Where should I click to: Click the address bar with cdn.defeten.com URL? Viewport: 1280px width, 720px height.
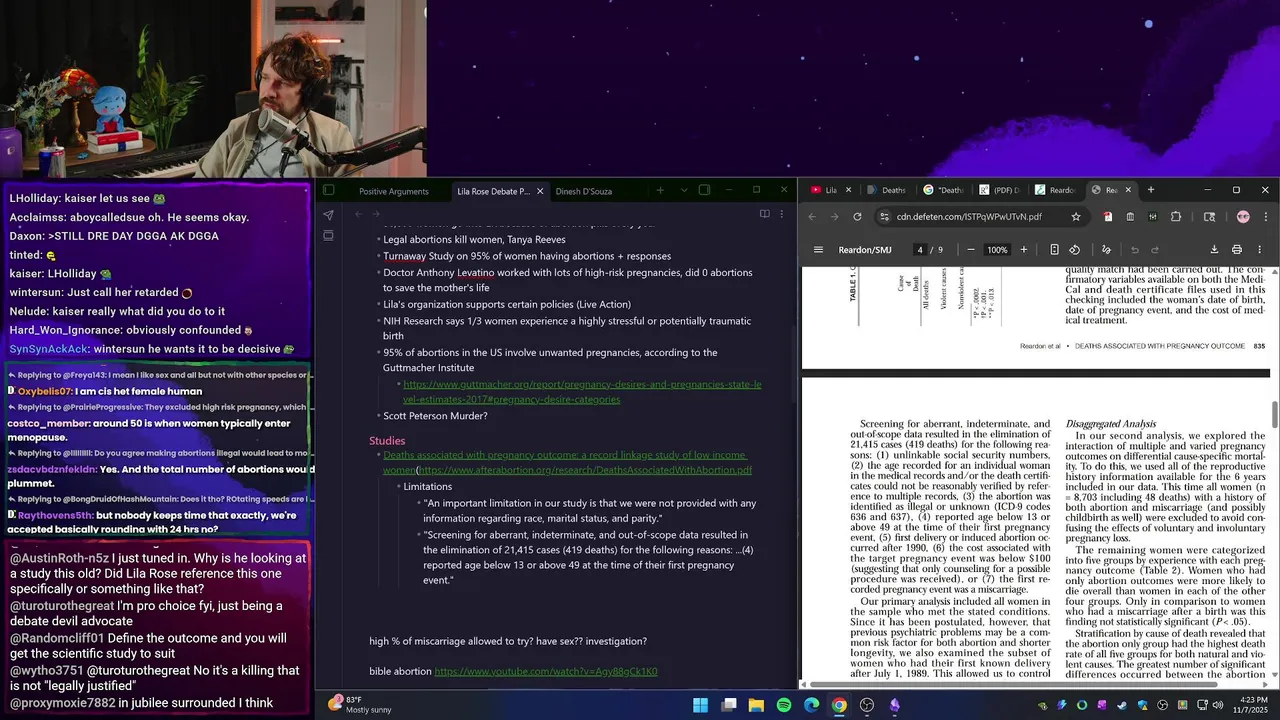pyautogui.click(x=969, y=217)
